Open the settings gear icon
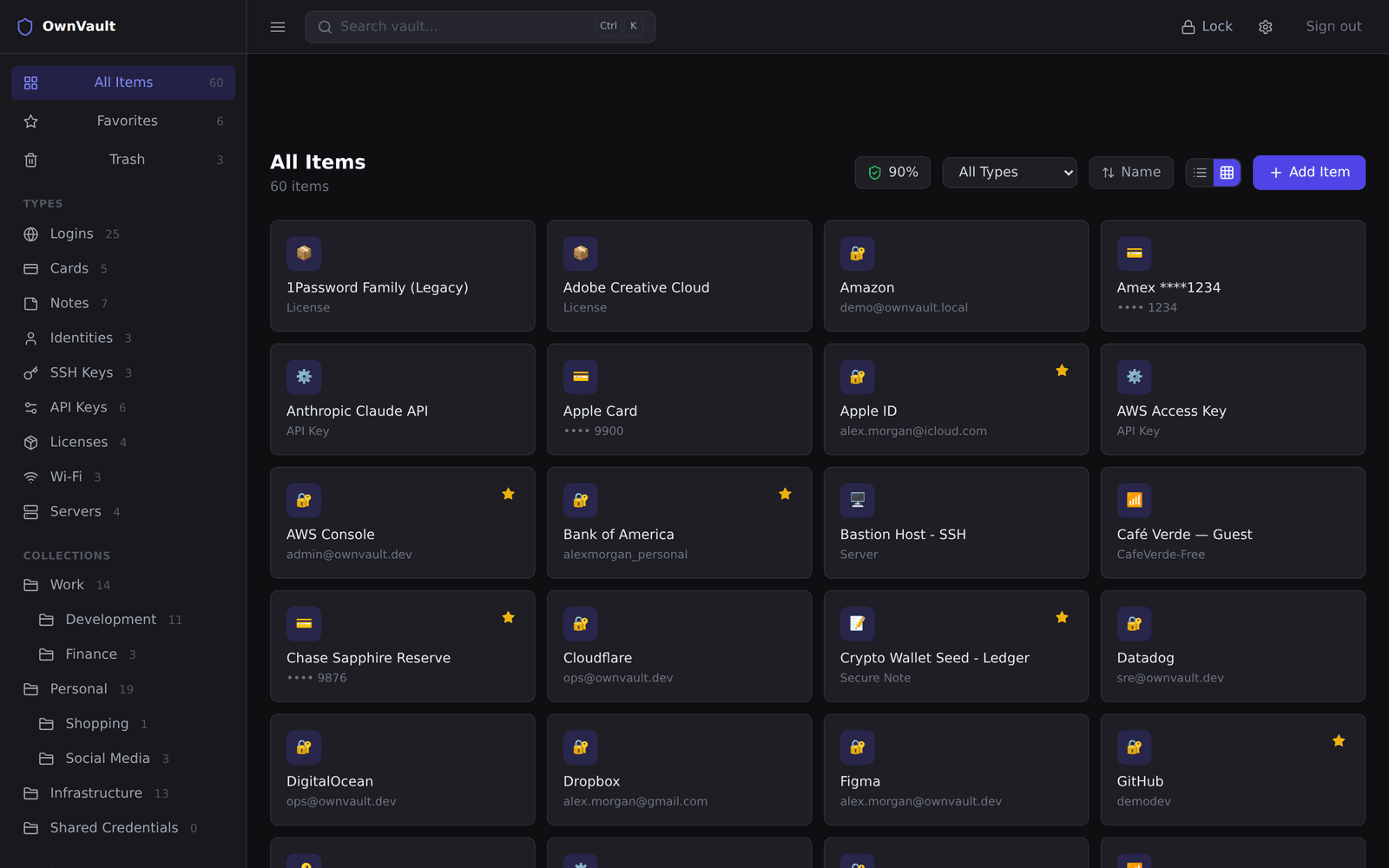Screen dimensions: 1389x868 tap(1266, 27)
